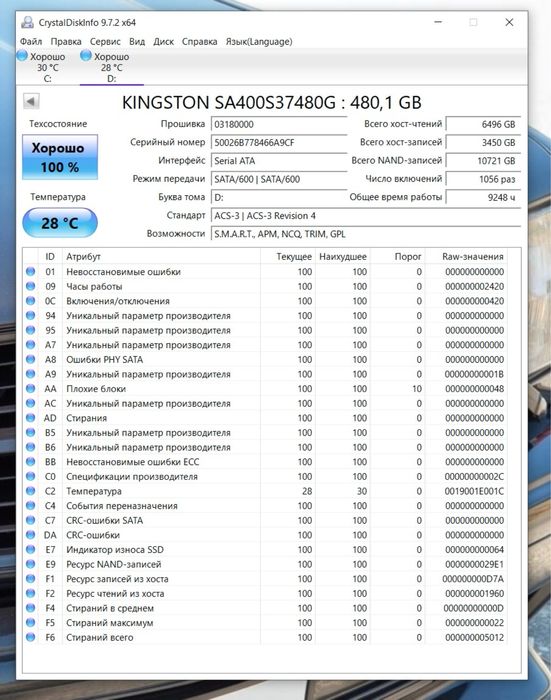Click the status dot of attribute 01
This screenshot has height=700, width=551.
point(30,271)
